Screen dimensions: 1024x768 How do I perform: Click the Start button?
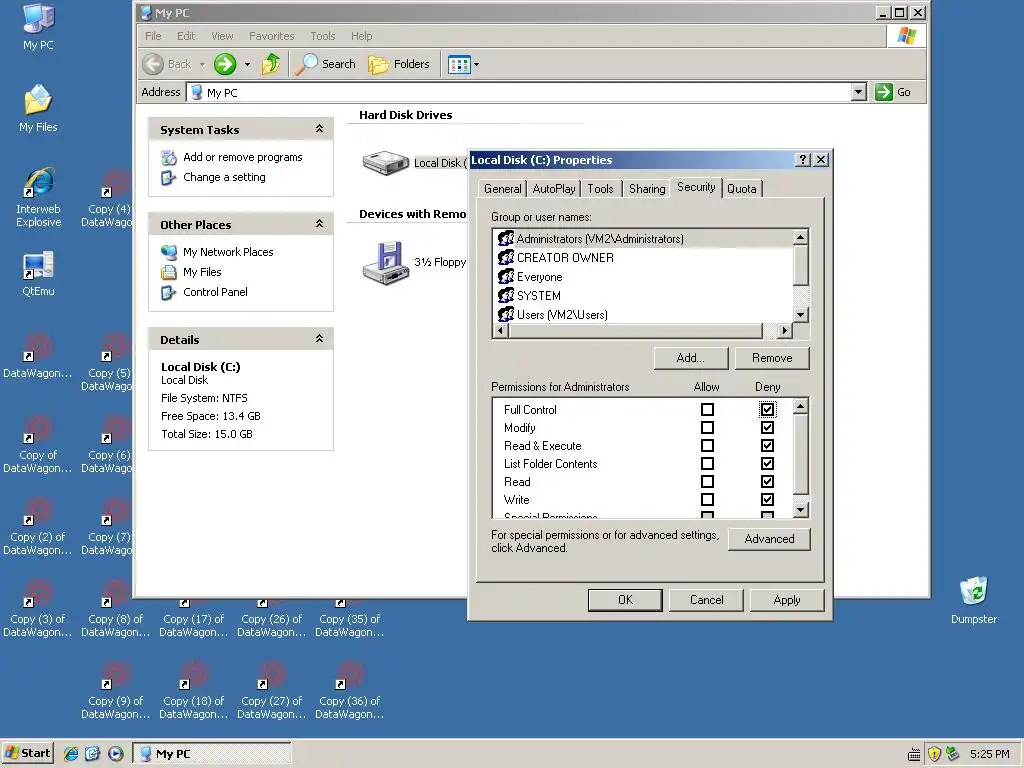[x=27, y=753]
